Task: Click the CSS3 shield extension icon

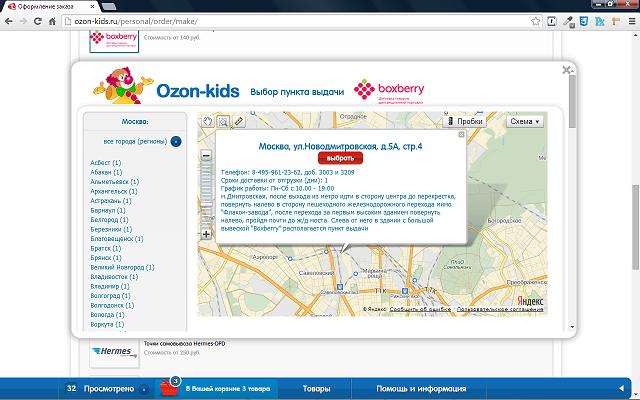Action: click(x=584, y=21)
